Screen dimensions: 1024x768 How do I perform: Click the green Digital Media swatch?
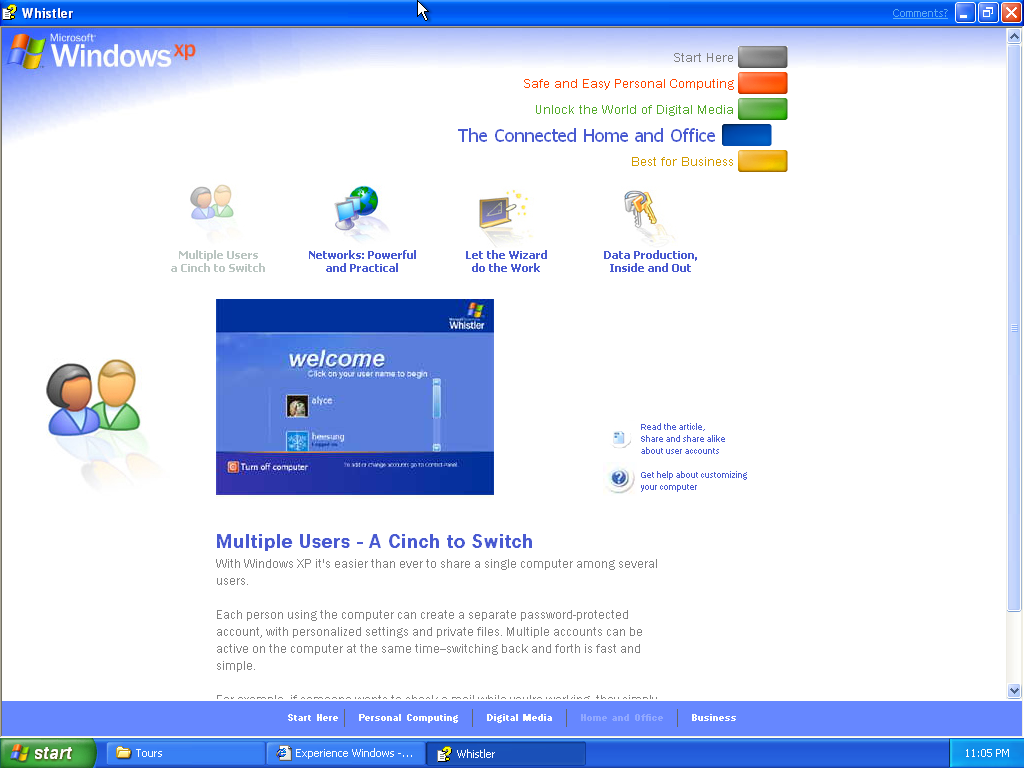(762, 109)
